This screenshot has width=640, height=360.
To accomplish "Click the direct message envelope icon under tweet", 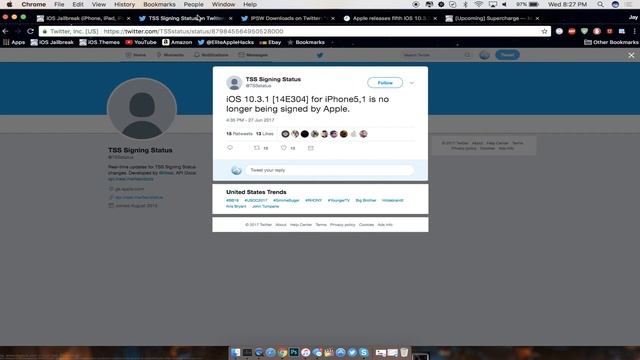I will click(311, 148).
